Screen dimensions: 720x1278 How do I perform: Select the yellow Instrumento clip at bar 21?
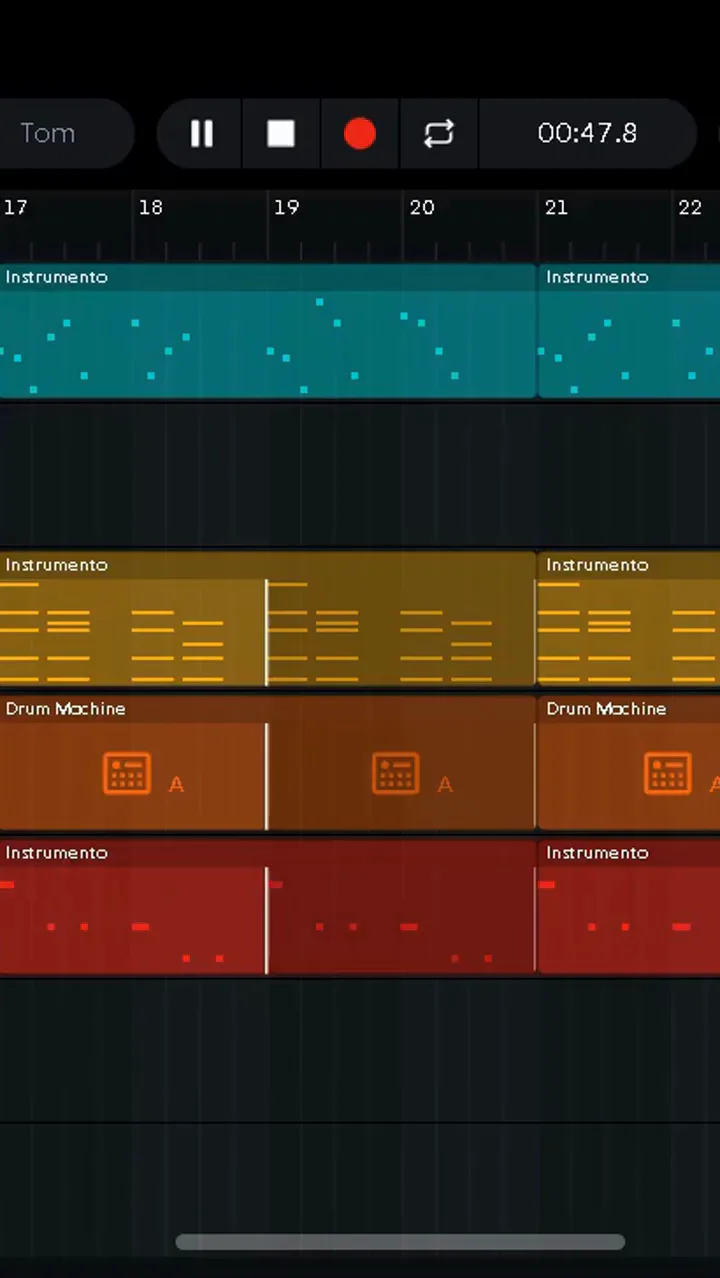click(x=629, y=619)
